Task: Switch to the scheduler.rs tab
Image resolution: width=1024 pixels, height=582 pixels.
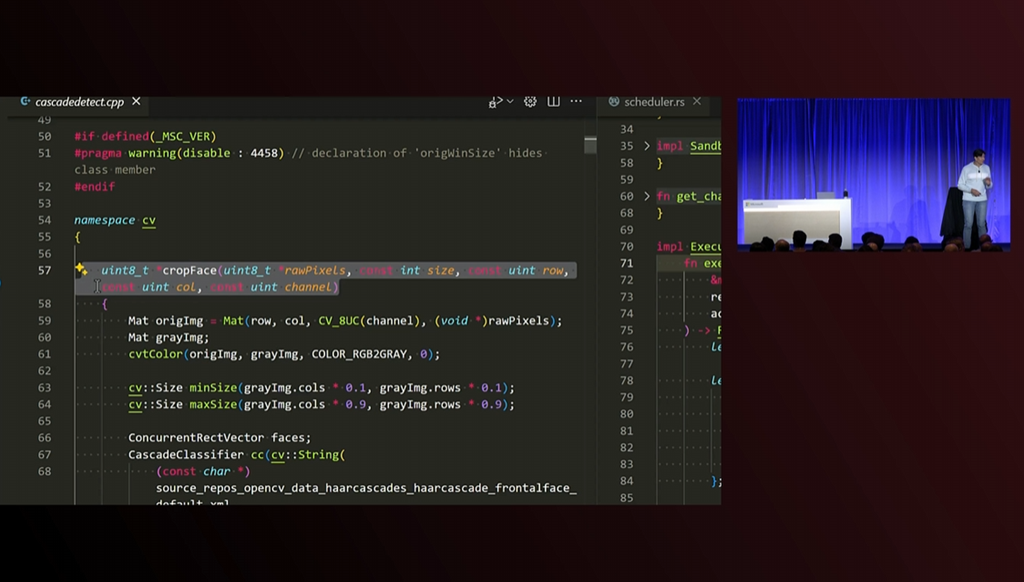Action: tap(653, 102)
